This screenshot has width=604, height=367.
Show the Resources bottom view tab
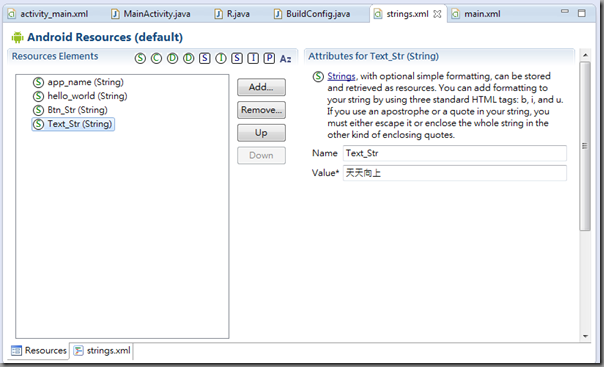pos(39,350)
